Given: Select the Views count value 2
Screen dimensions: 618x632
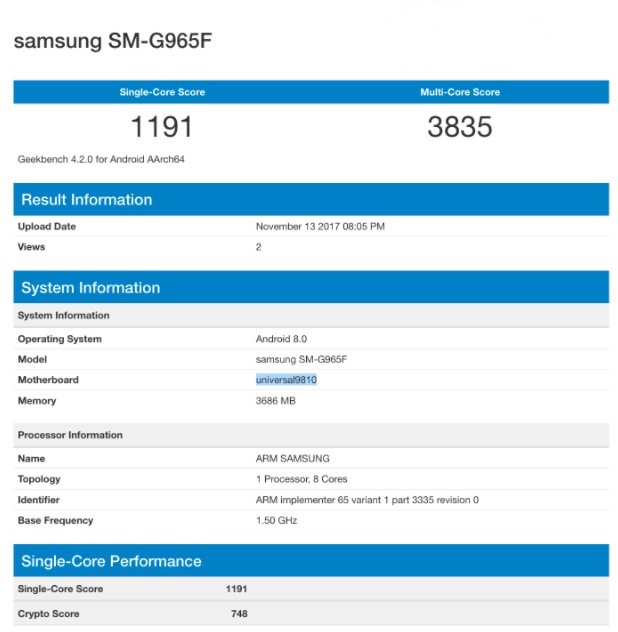Looking at the screenshot, I should pos(258,247).
